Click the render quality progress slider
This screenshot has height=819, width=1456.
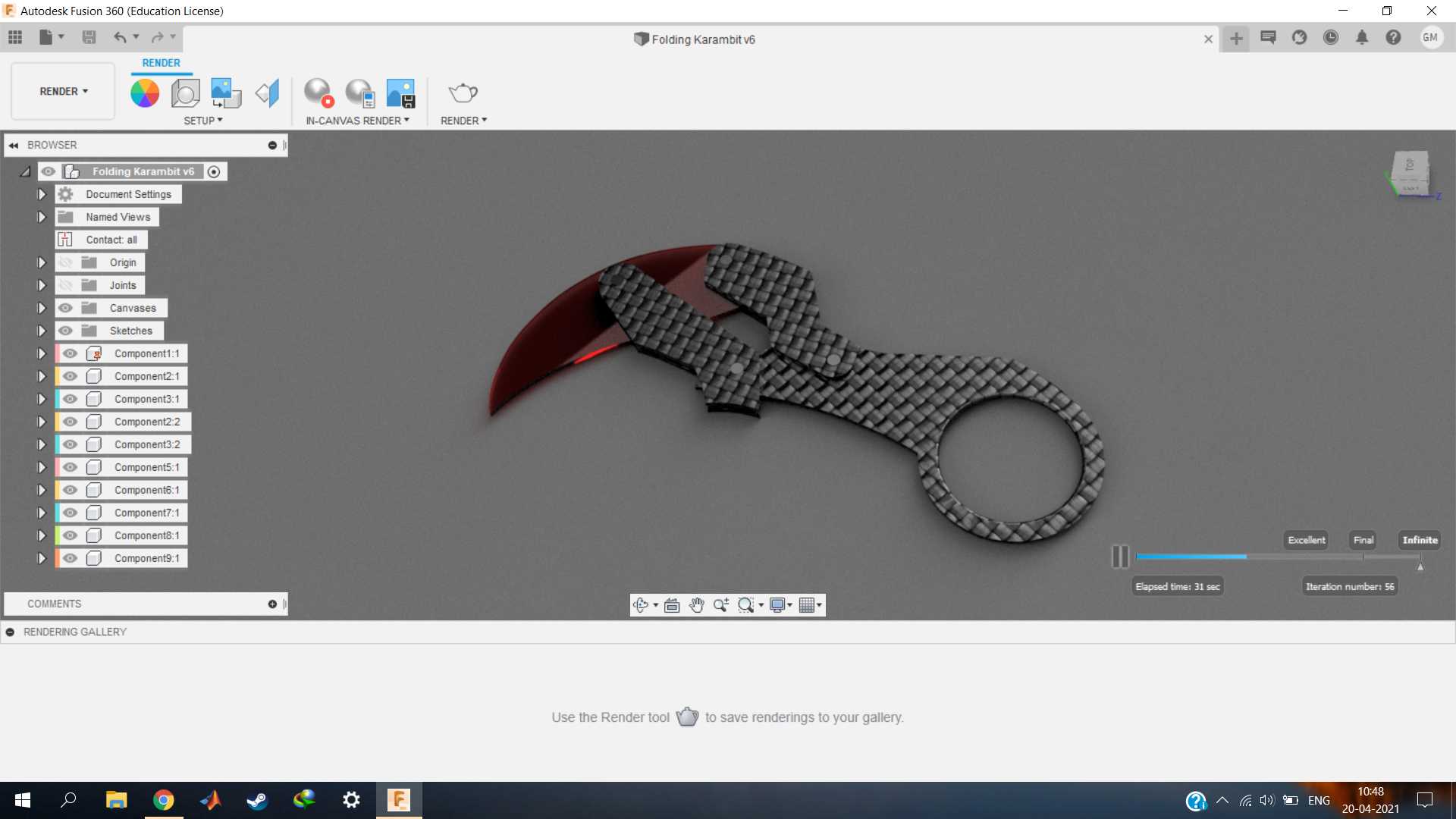pos(1279,557)
